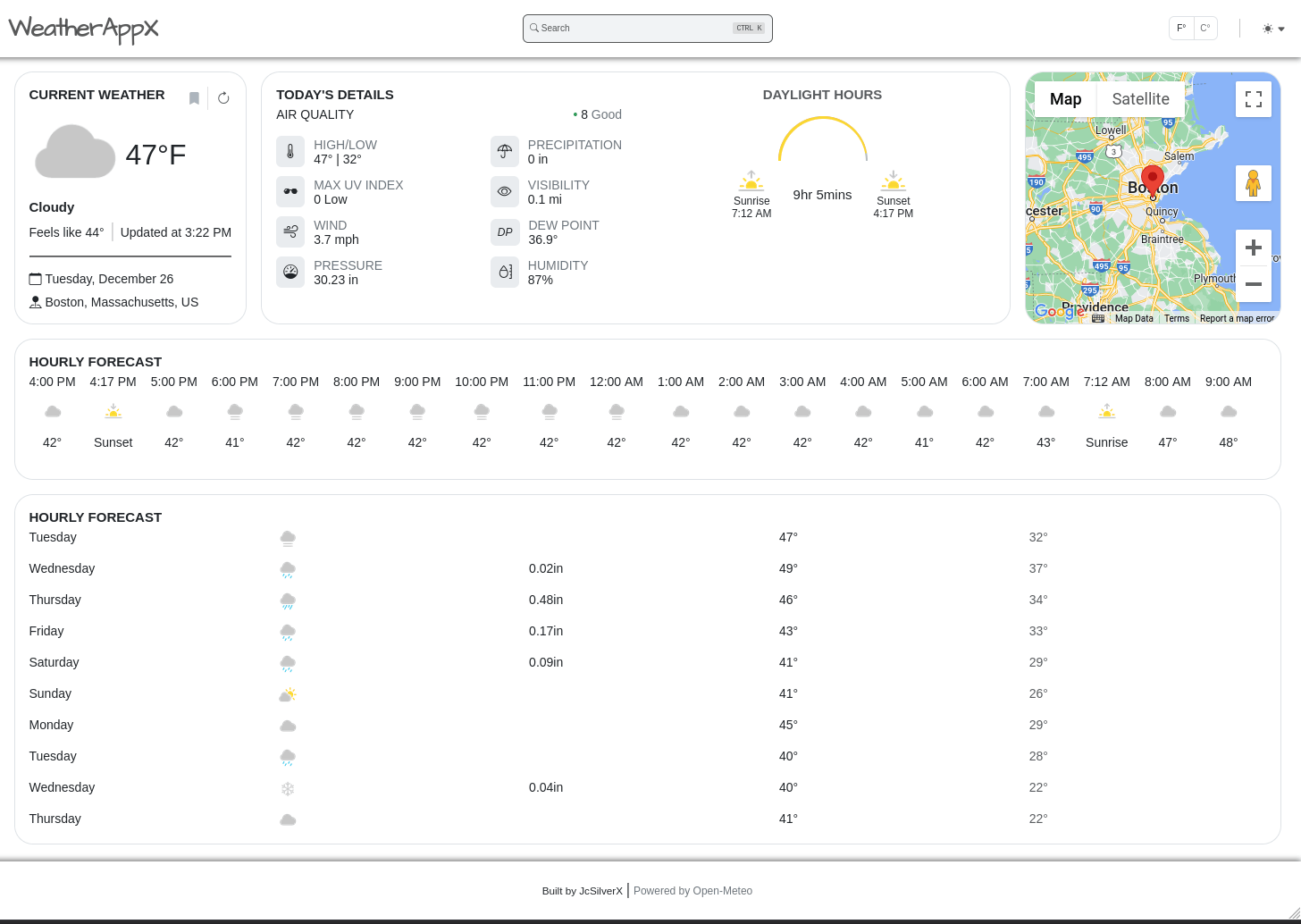1301x924 pixels.
Task: Open map keyboard shortcuts icon
Action: pos(1098,318)
